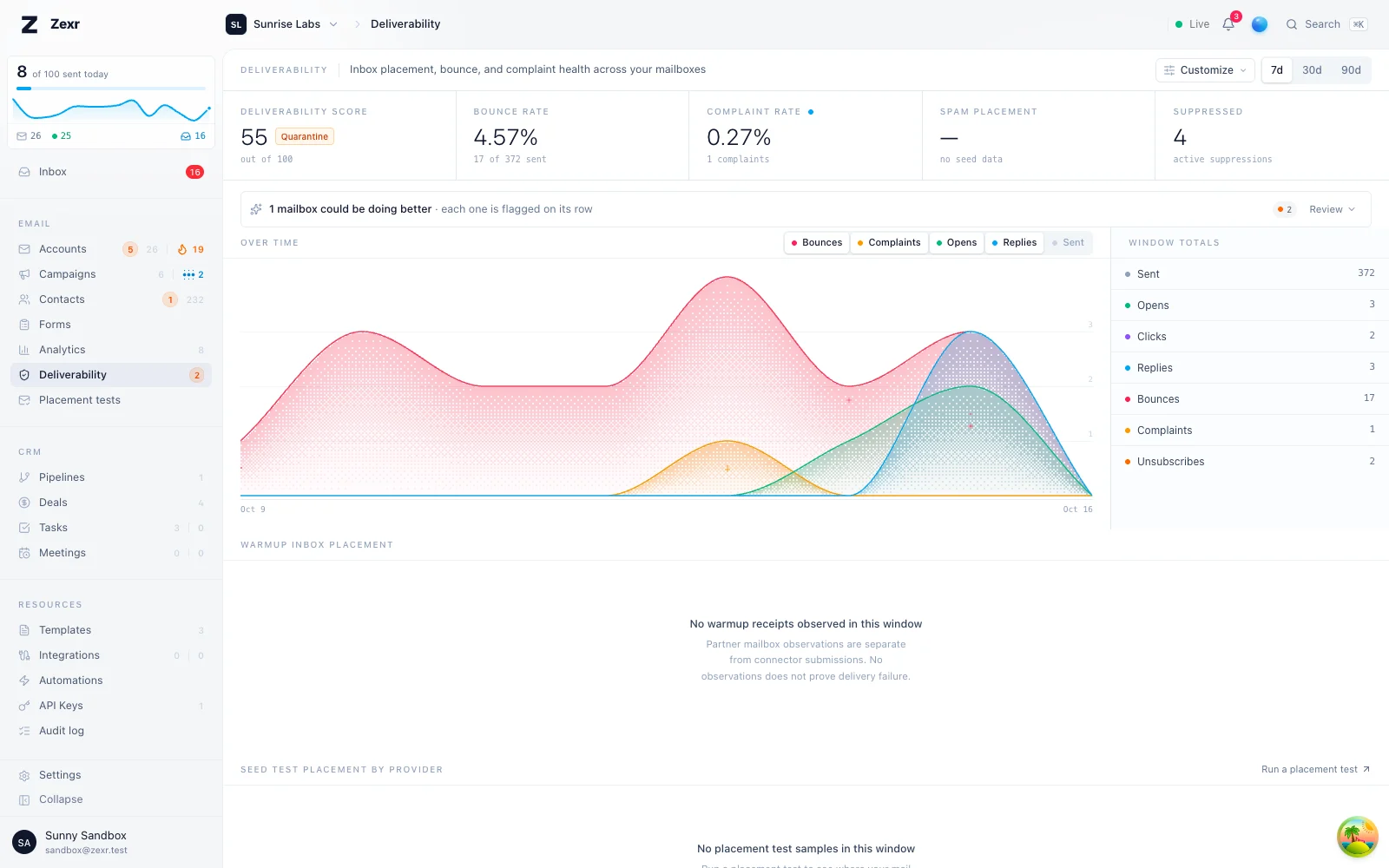Viewport: 1389px width, 868px height.
Task: Open the Audit log page
Action: pyautogui.click(x=111, y=731)
